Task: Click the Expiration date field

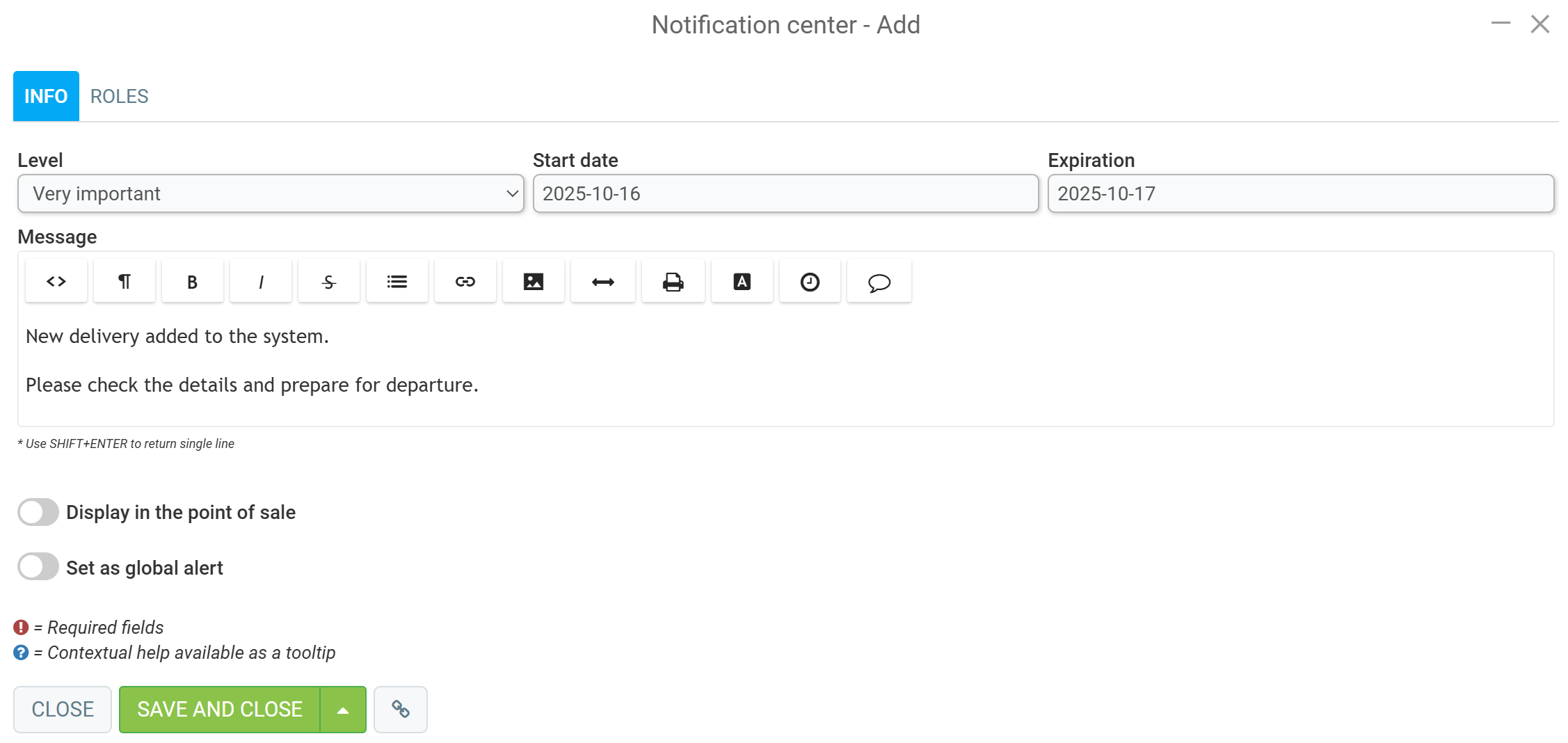Action: click(x=1301, y=193)
